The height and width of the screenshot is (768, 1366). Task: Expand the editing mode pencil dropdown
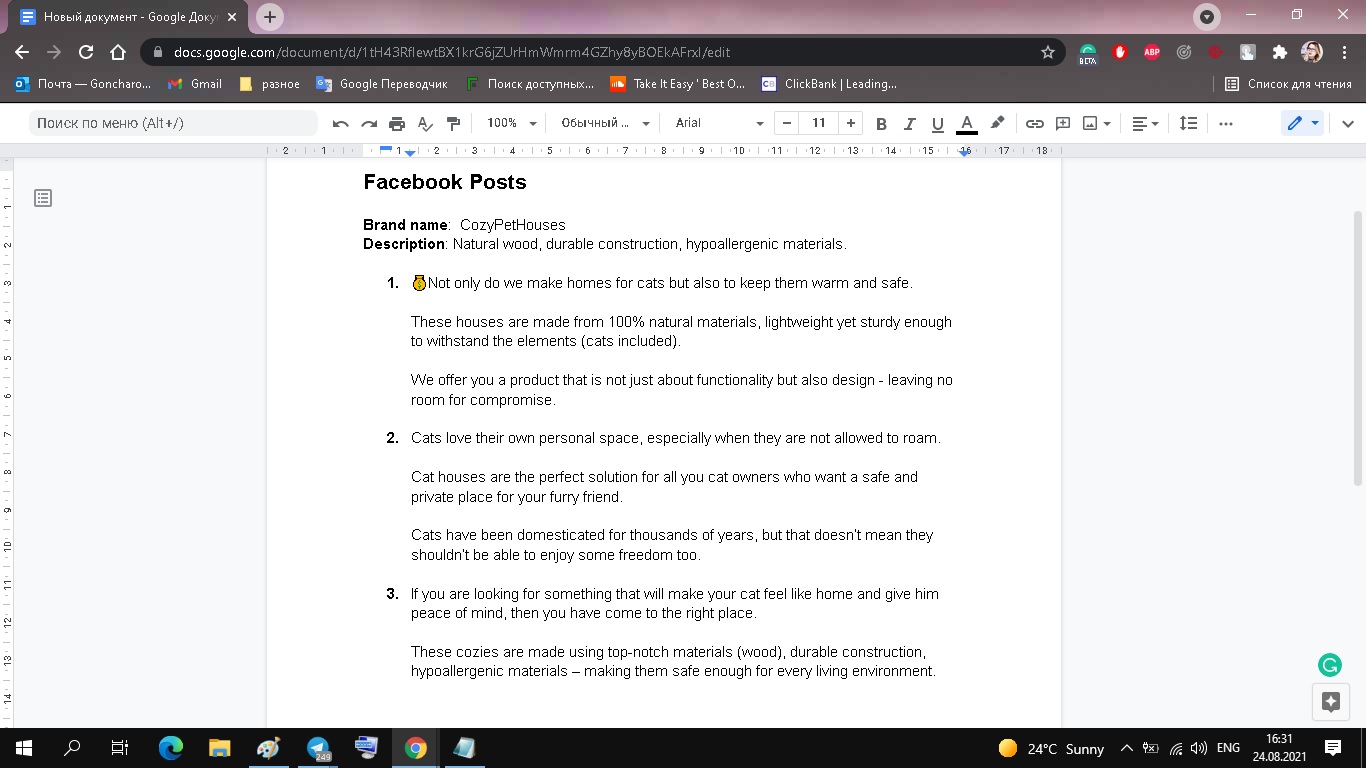(1303, 123)
